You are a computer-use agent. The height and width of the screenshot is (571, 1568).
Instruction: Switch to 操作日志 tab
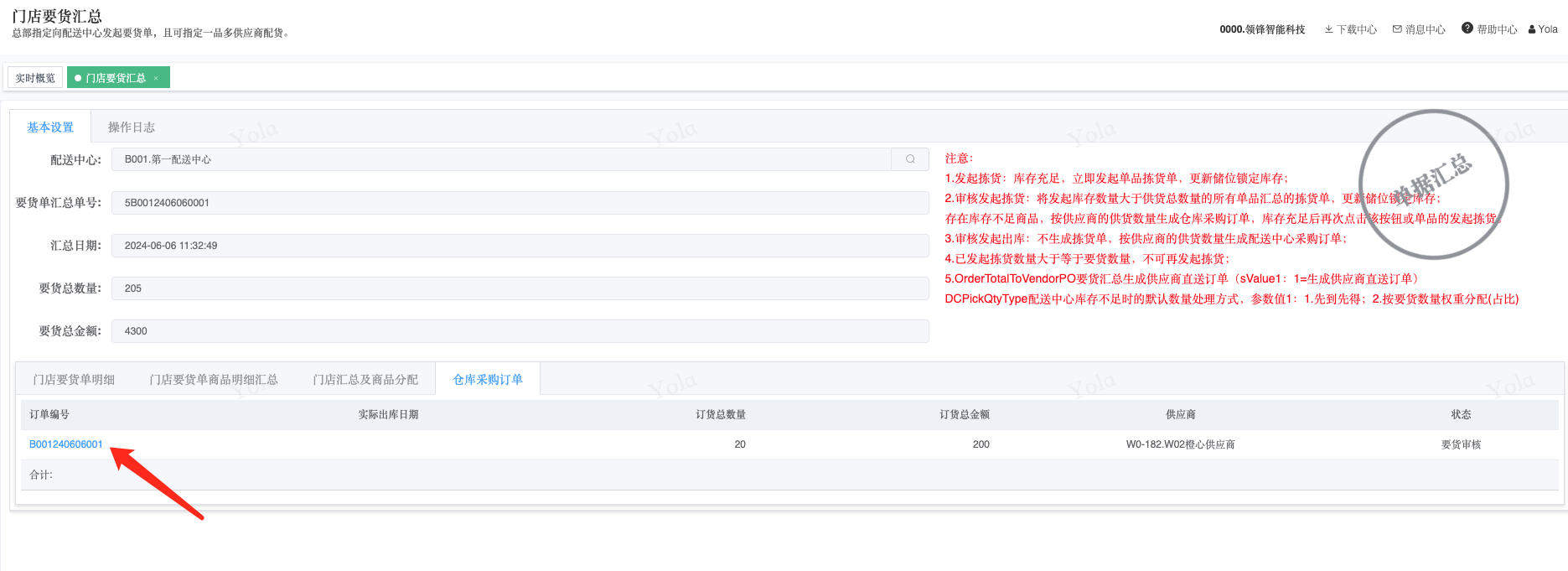coord(132,127)
